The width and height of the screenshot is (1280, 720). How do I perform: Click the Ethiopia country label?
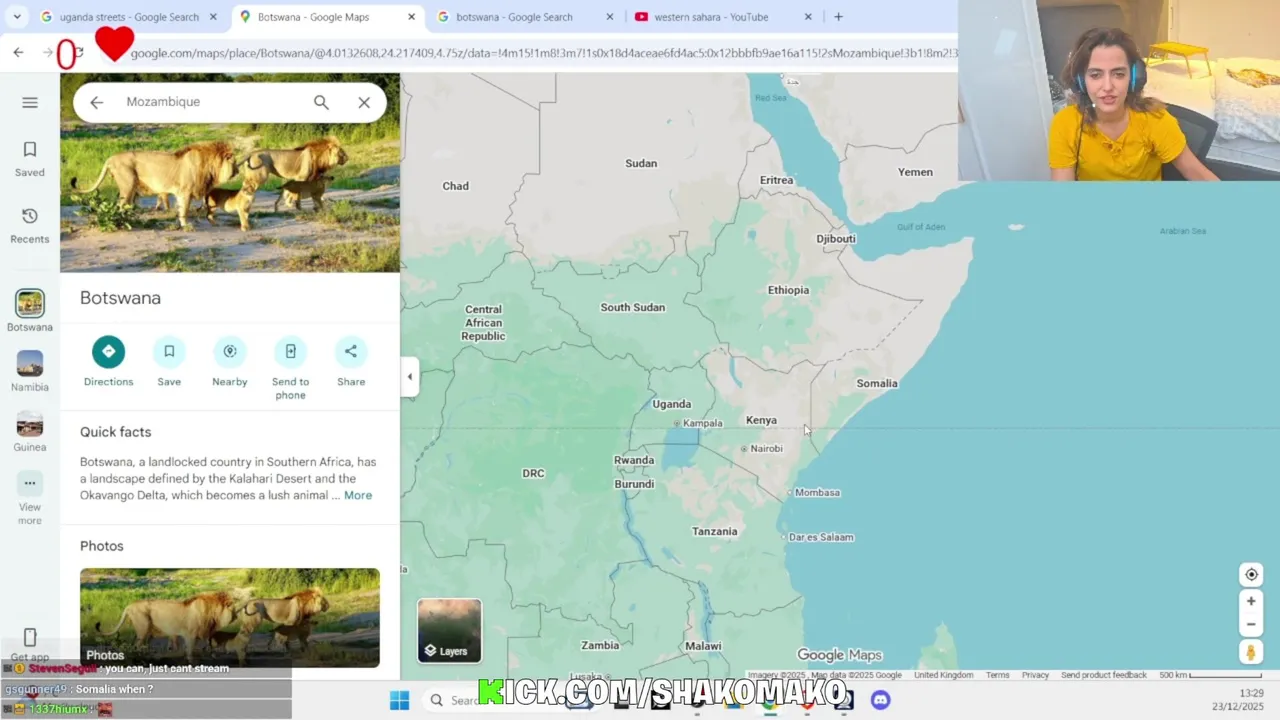[788, 290]
